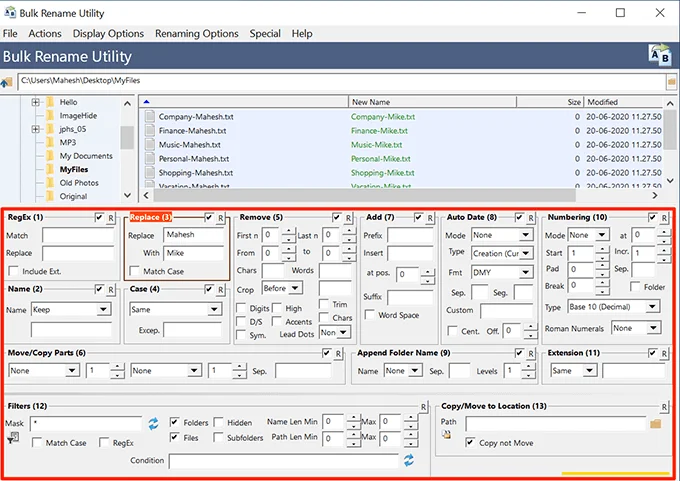Select the Old Photos folder in tree
This screenshot has width=680, height=481.
pyautogui.click(x=79, y=183)
